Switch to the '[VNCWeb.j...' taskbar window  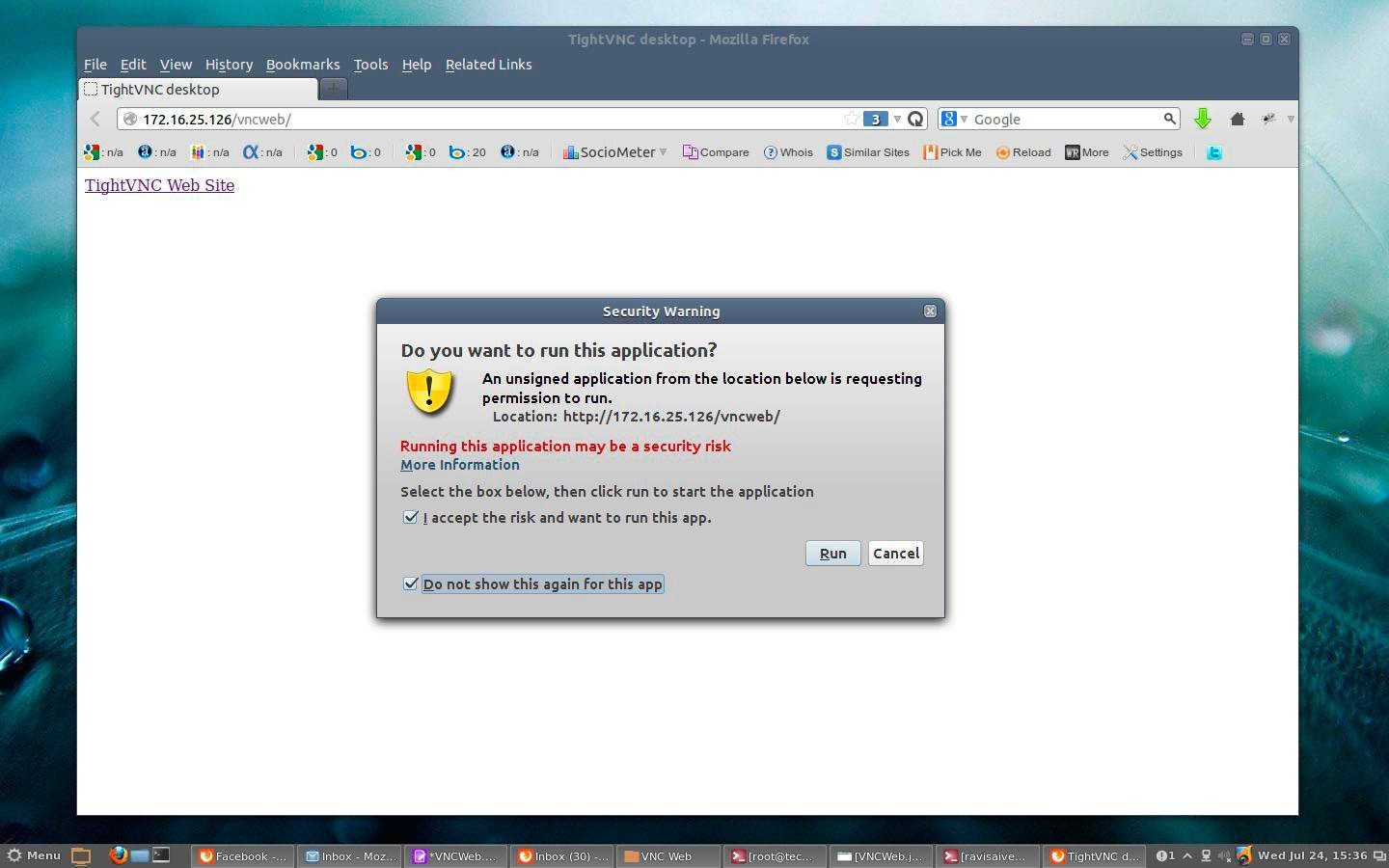[882, 855]
